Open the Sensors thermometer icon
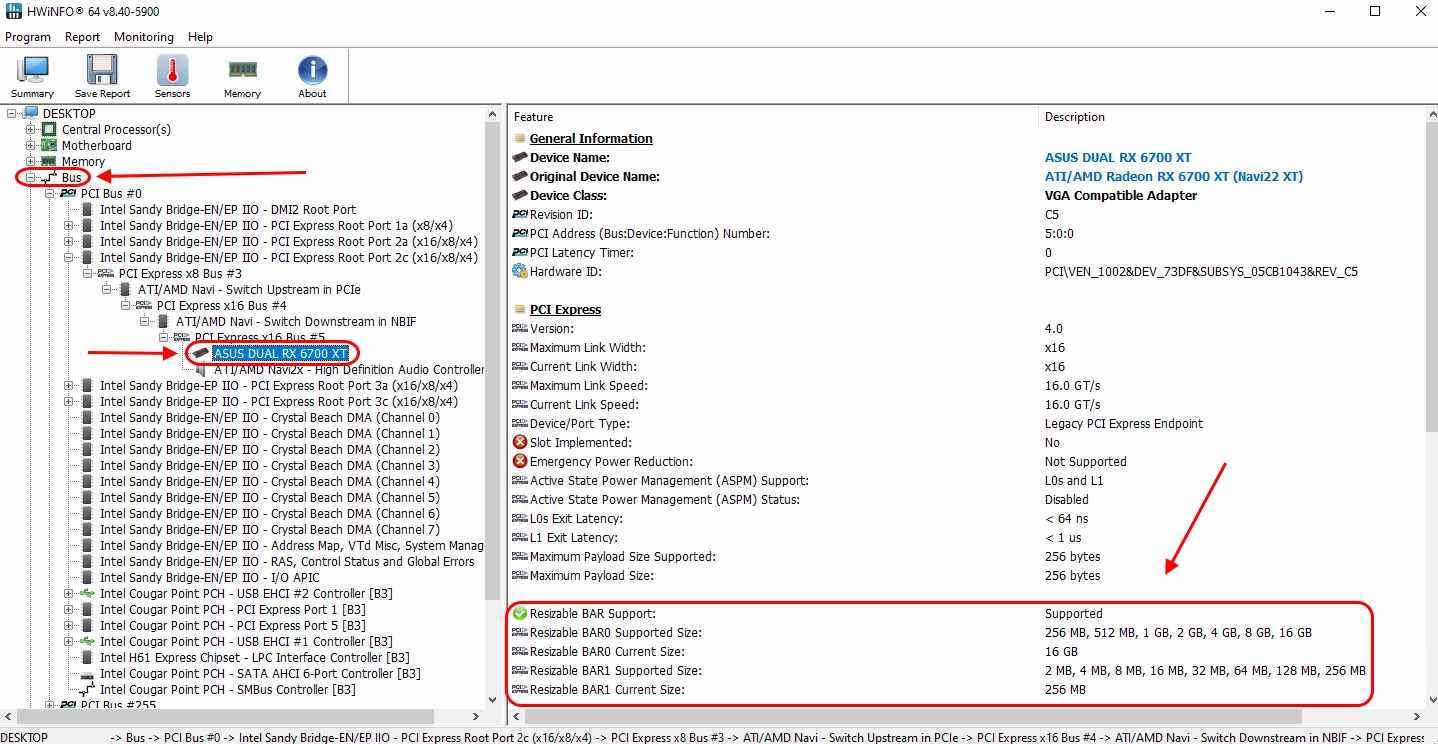Screen dimensions: 1438x744 172,76
